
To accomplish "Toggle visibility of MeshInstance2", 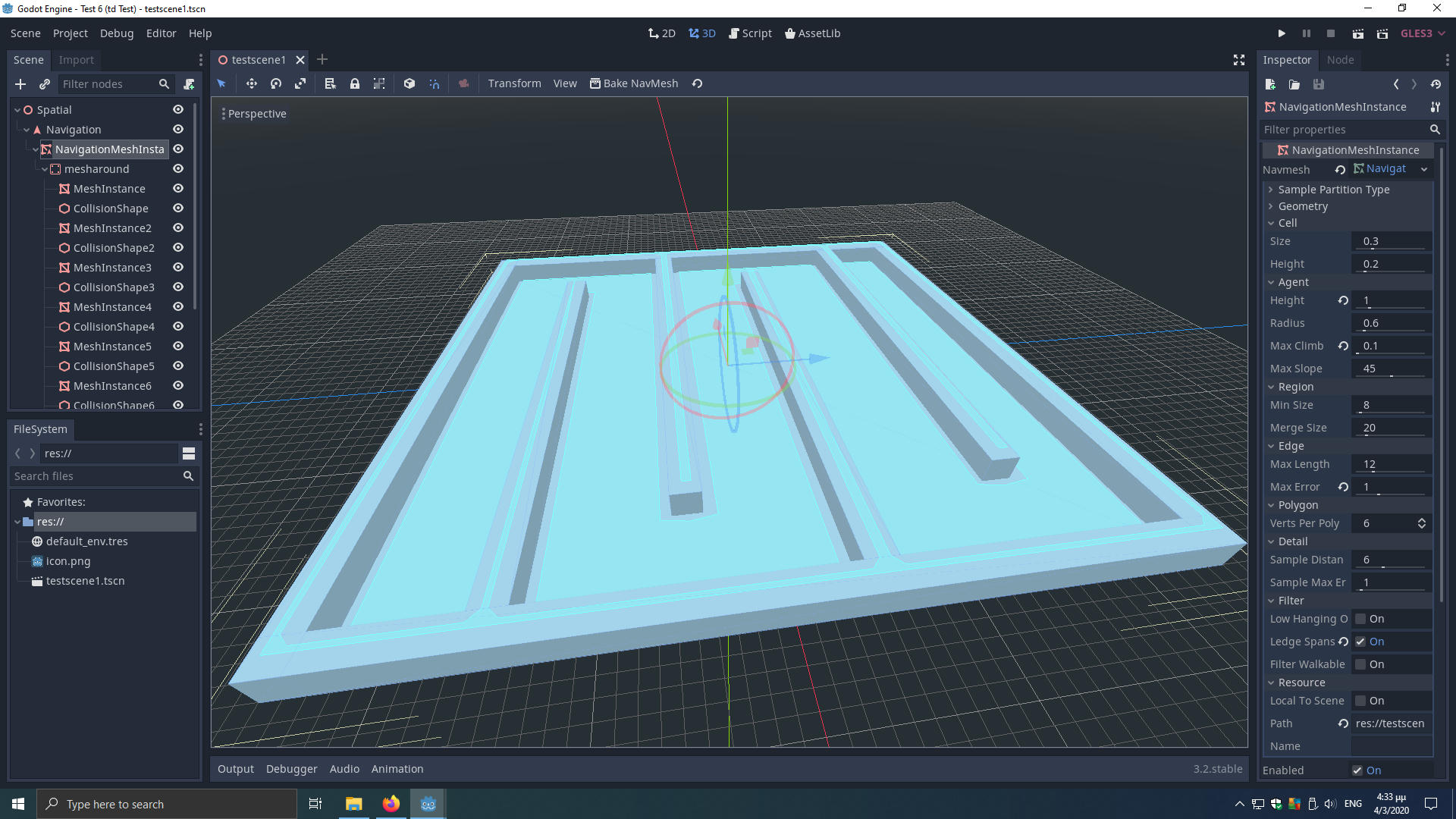I will point(178,228).
